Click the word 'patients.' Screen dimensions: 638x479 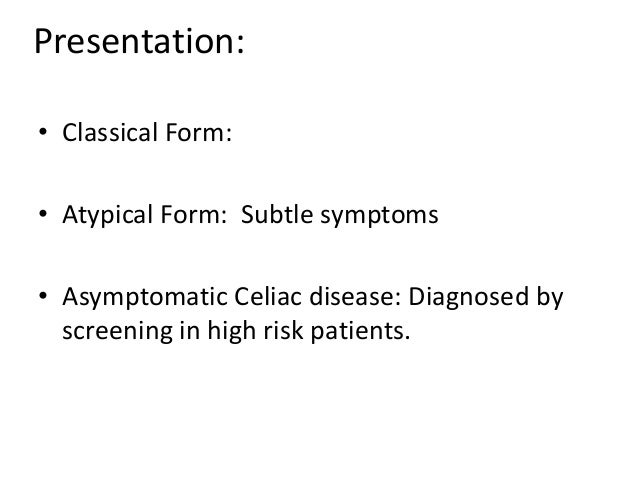point(360,331)
